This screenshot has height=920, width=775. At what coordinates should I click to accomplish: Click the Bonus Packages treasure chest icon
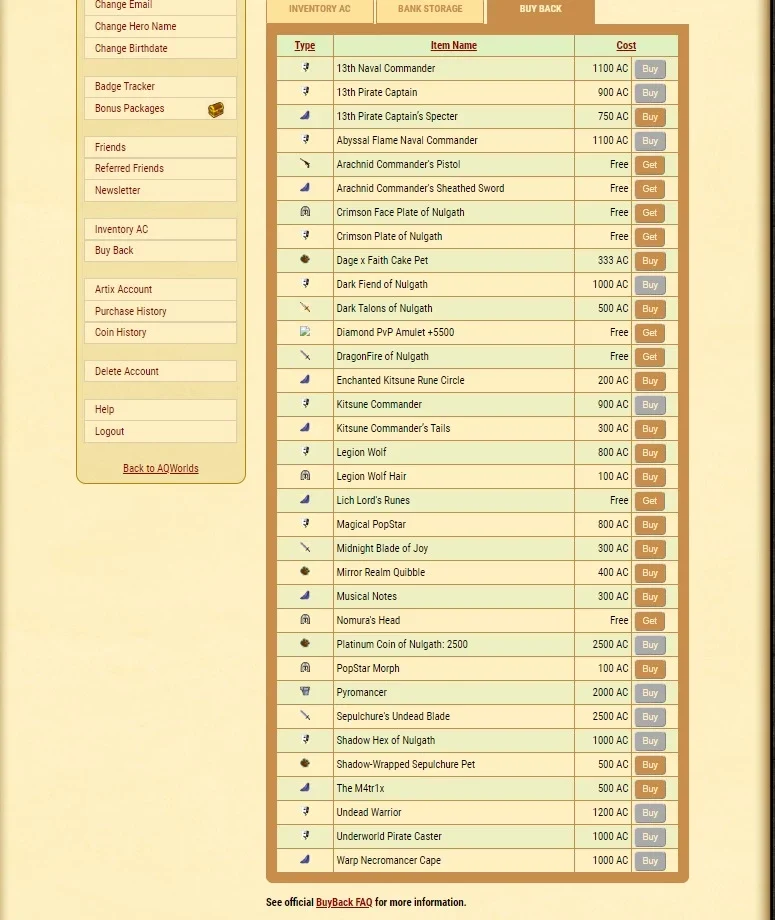[216, 110]
